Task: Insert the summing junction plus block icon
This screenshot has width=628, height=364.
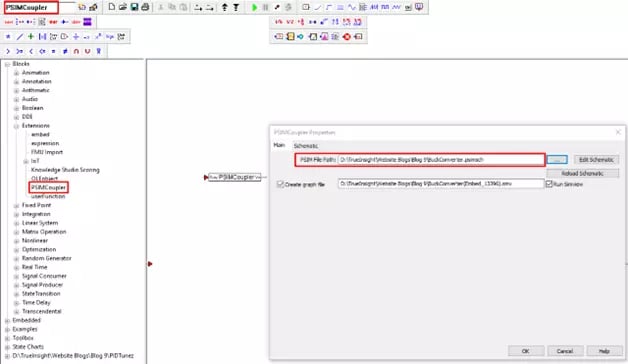Action: 30,36
